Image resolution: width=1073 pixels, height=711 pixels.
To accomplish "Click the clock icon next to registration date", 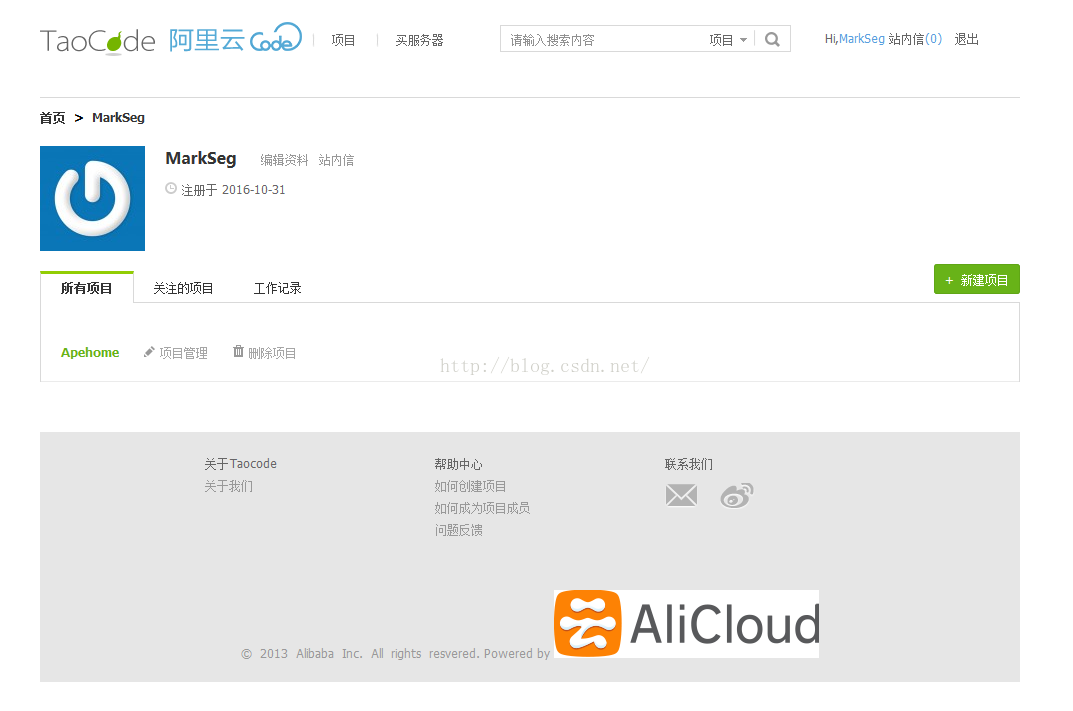I will tap(171, 188).
